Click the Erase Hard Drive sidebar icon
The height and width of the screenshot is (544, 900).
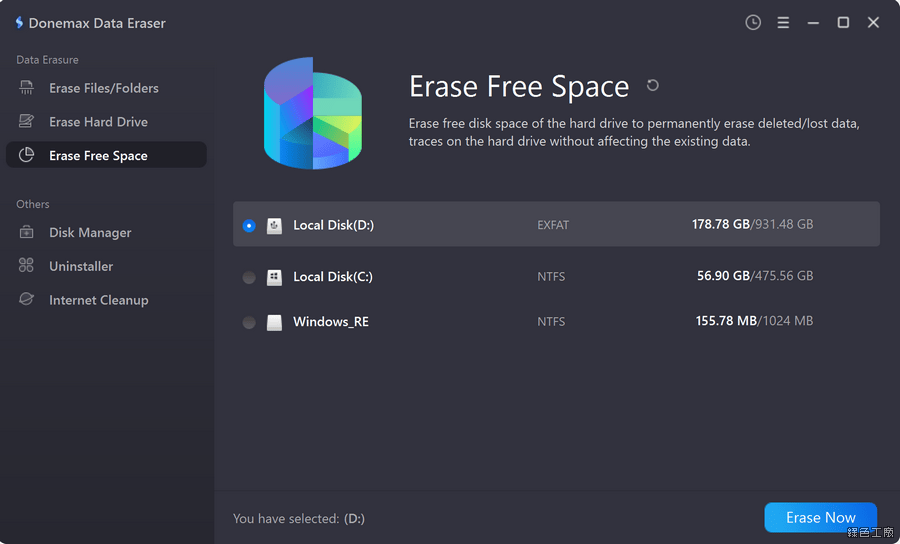click(x=27, y=122)
